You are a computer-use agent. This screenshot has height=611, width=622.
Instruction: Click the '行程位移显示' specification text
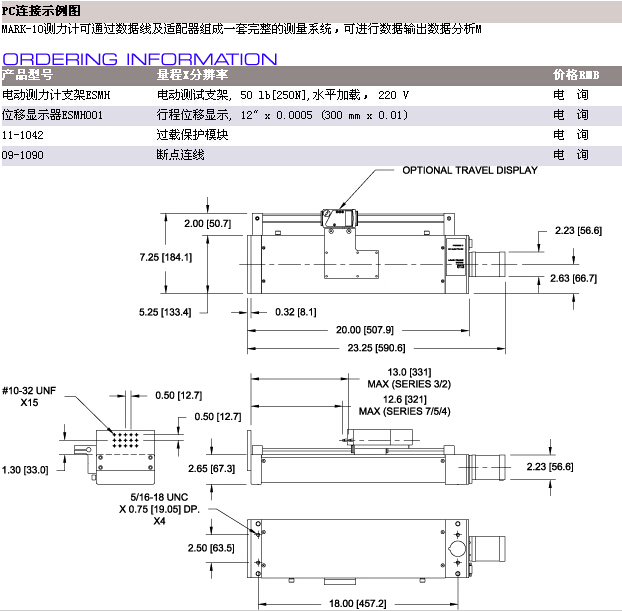pos(192,115)
